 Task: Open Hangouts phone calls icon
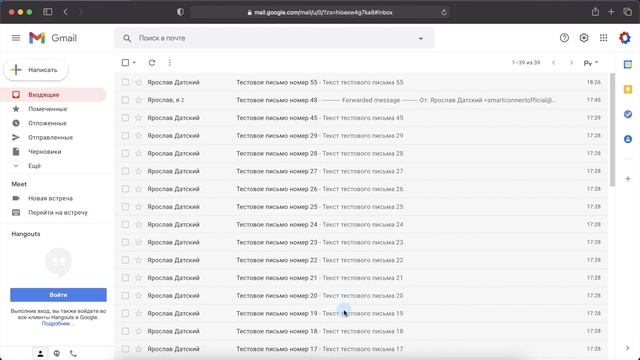73,353
